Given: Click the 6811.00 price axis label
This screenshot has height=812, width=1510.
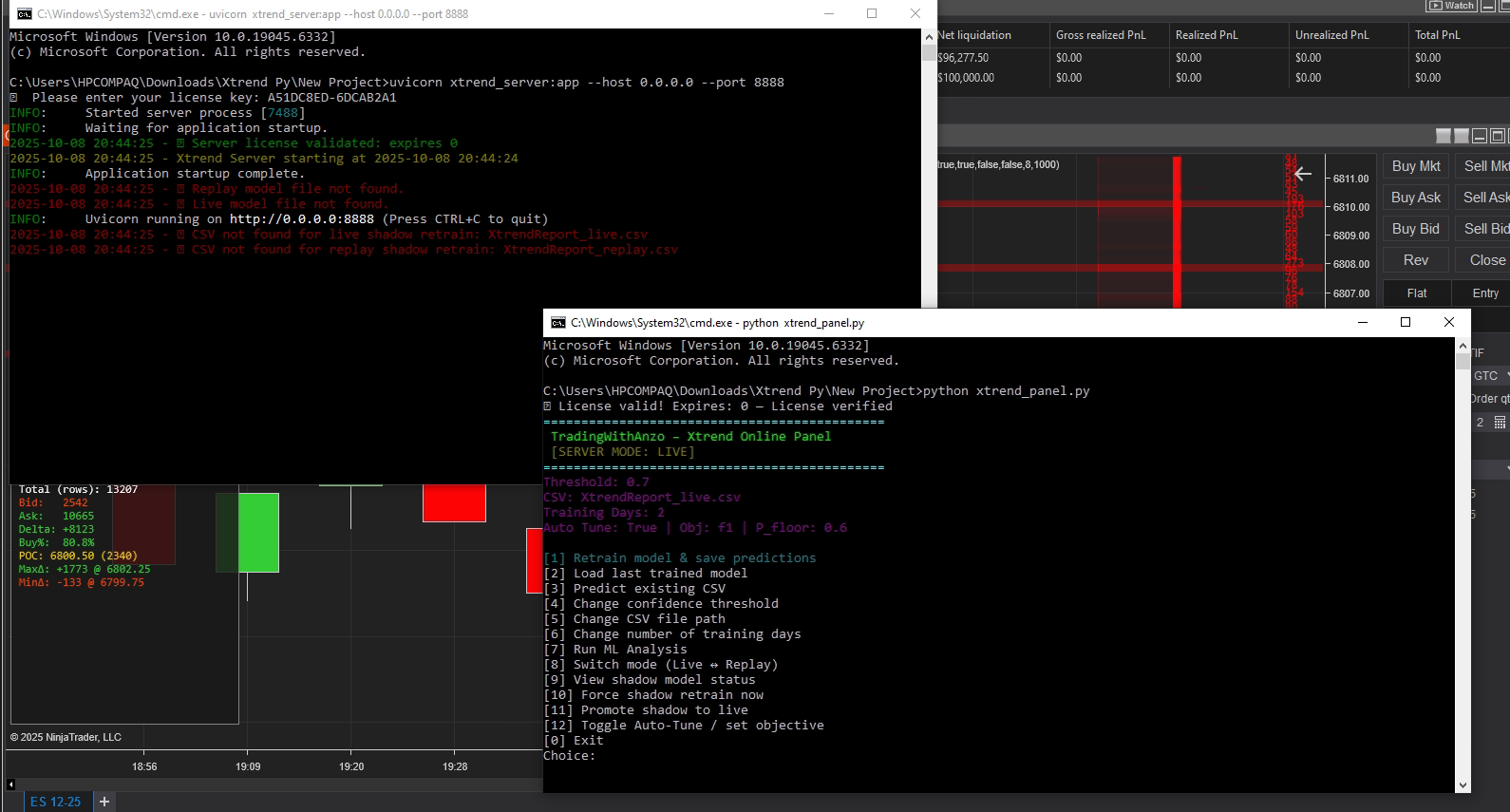Looking at the screenshot, I should pos(1350,179).
